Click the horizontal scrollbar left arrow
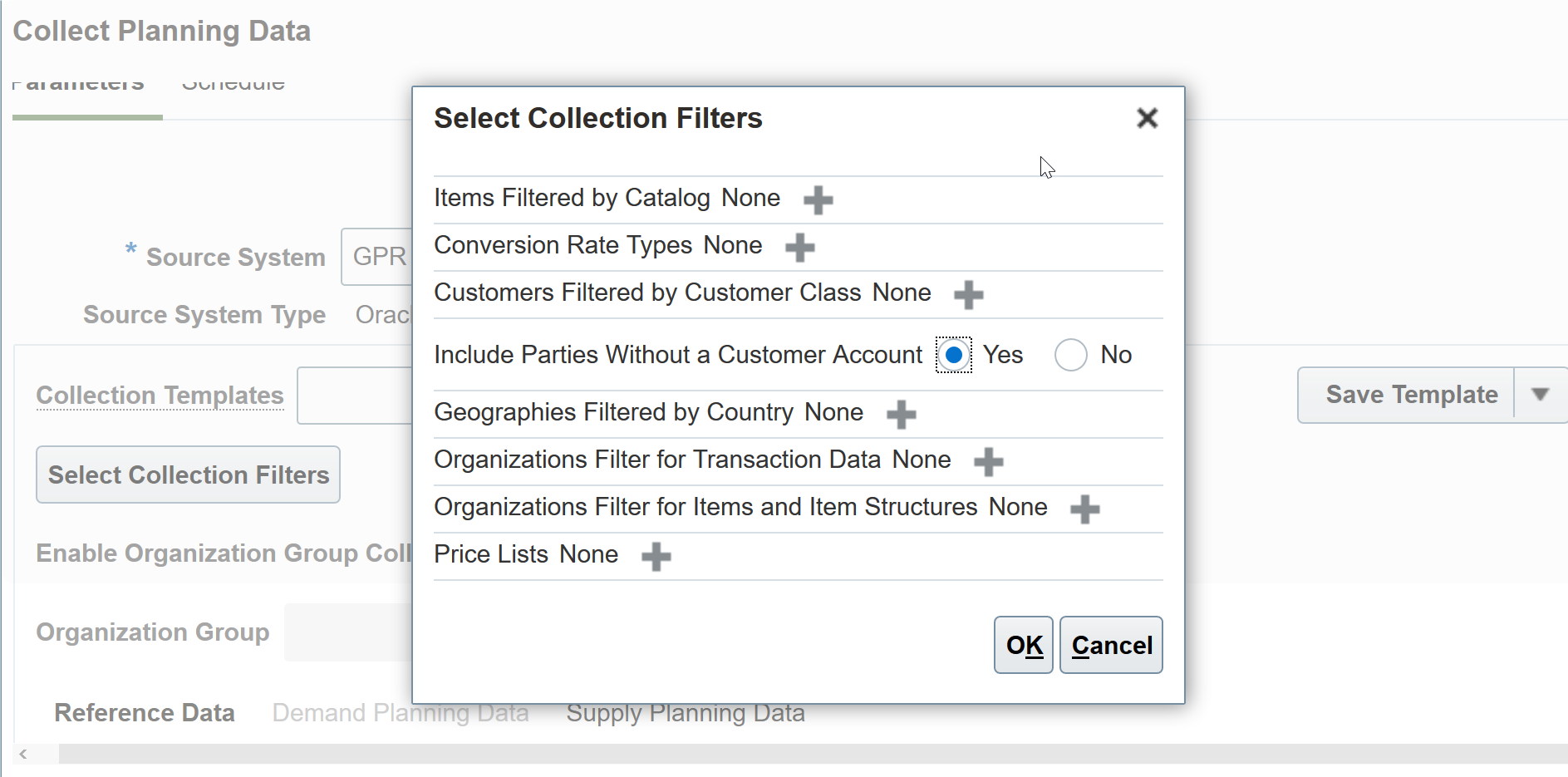This screenshot has height=777, width=1568. click(23, 754)
